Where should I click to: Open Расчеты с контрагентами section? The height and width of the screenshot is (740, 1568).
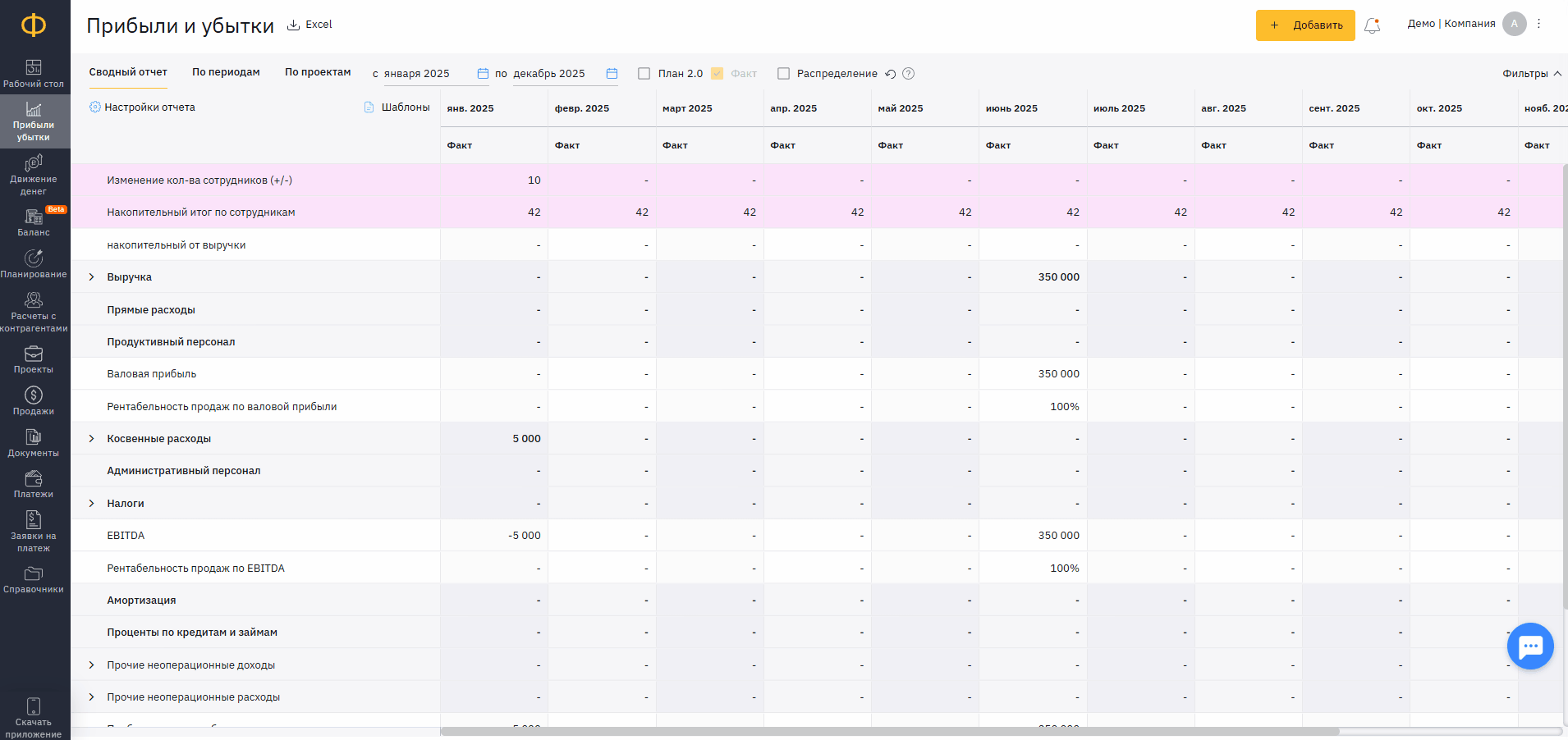(34, 313)
